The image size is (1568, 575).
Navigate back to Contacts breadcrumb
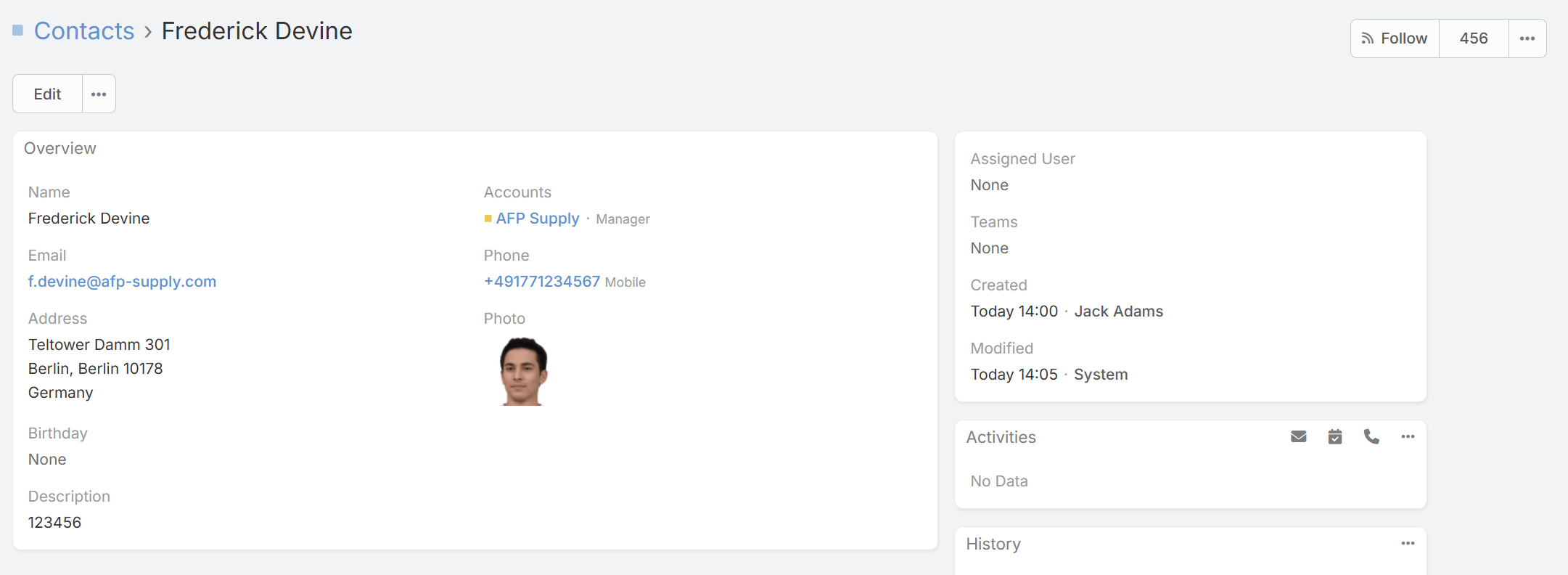pyautogui.click(x=84, y=30)
